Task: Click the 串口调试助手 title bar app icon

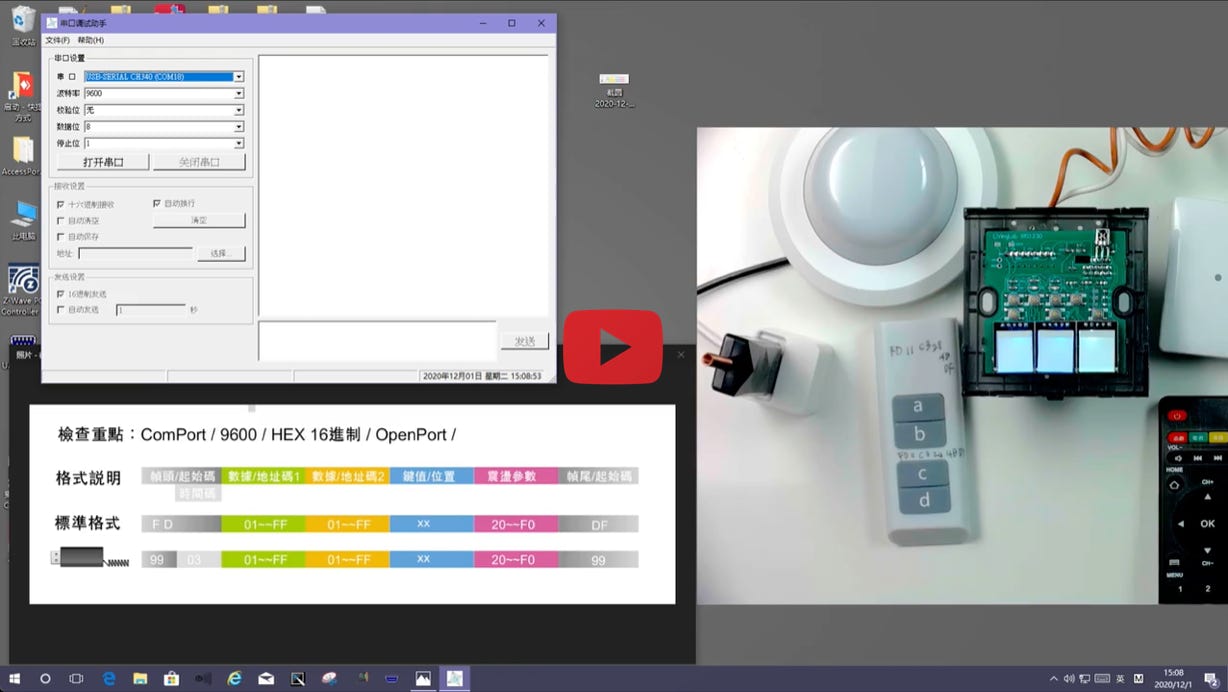Action: pyautogui.click(x=51, y=23)
